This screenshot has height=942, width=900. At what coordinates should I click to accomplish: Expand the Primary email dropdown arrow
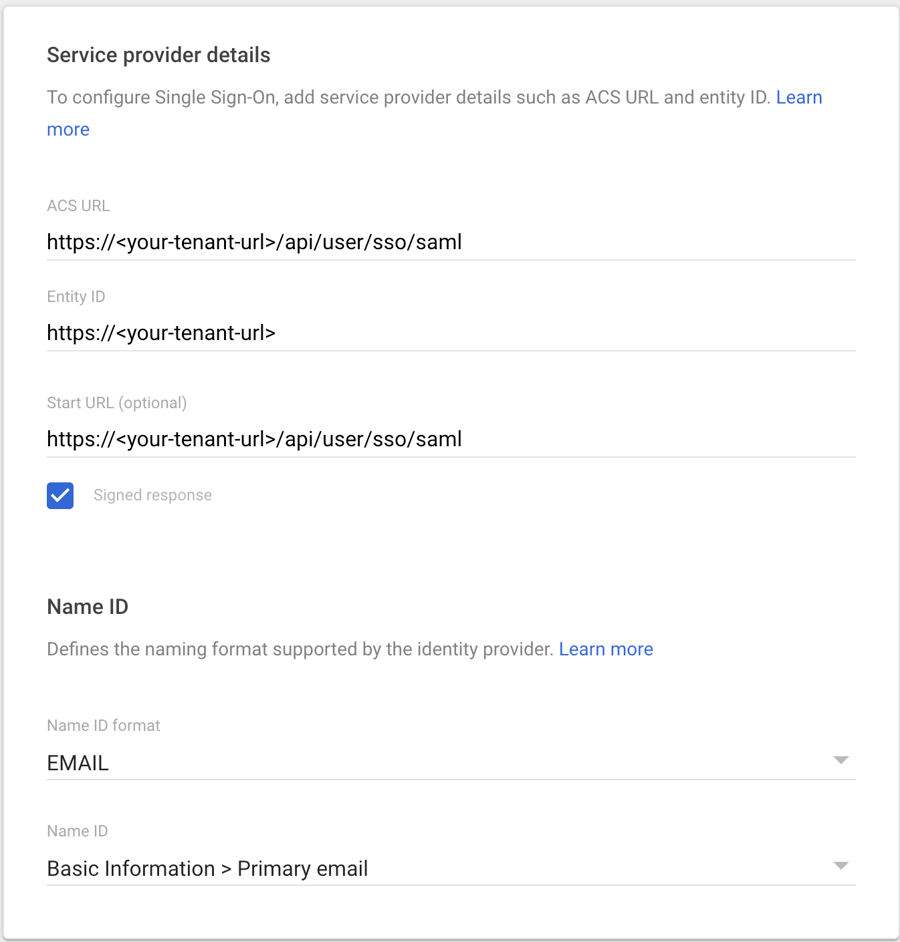841,867
